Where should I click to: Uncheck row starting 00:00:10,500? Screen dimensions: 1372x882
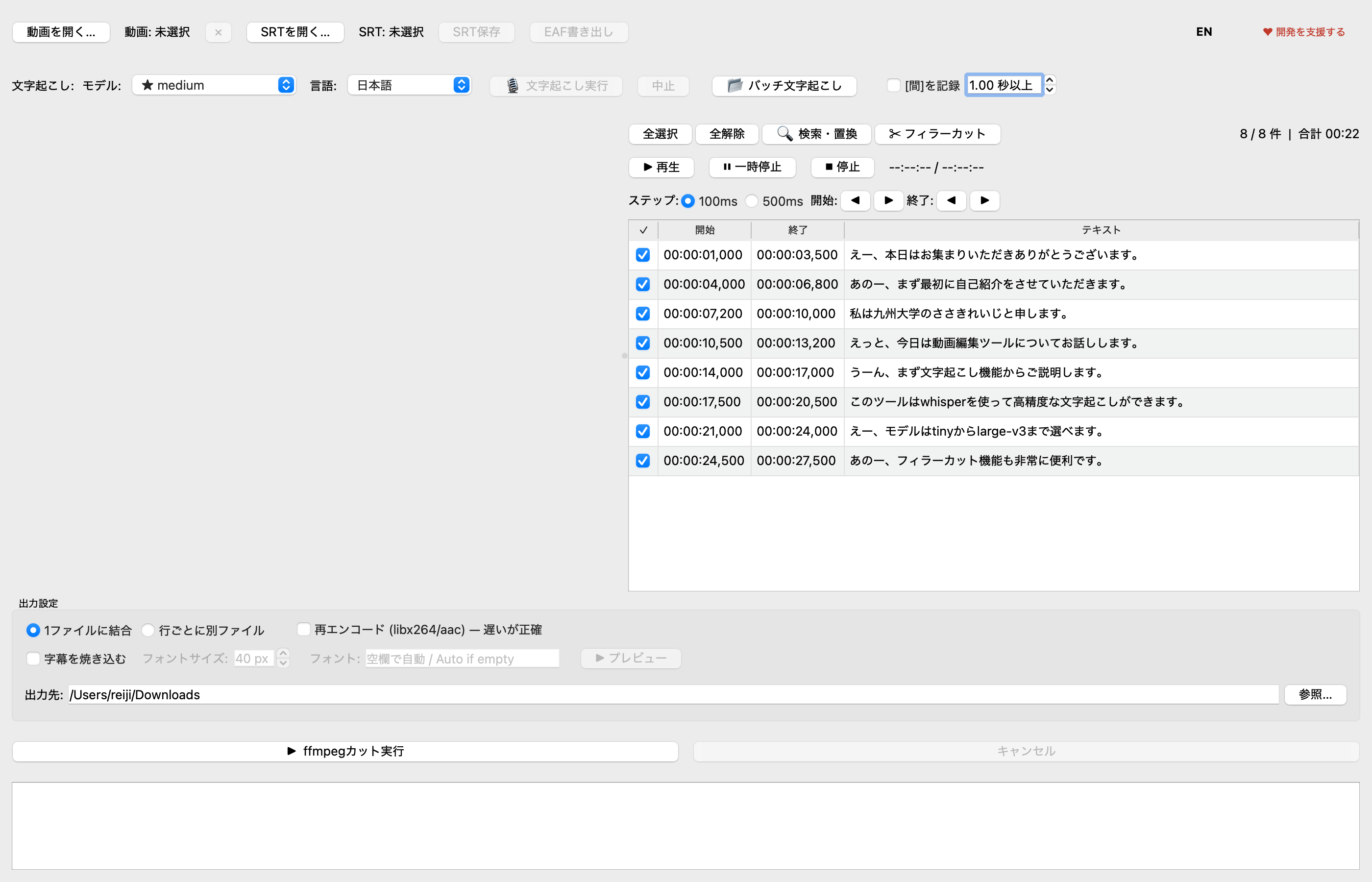pos(643,343)
